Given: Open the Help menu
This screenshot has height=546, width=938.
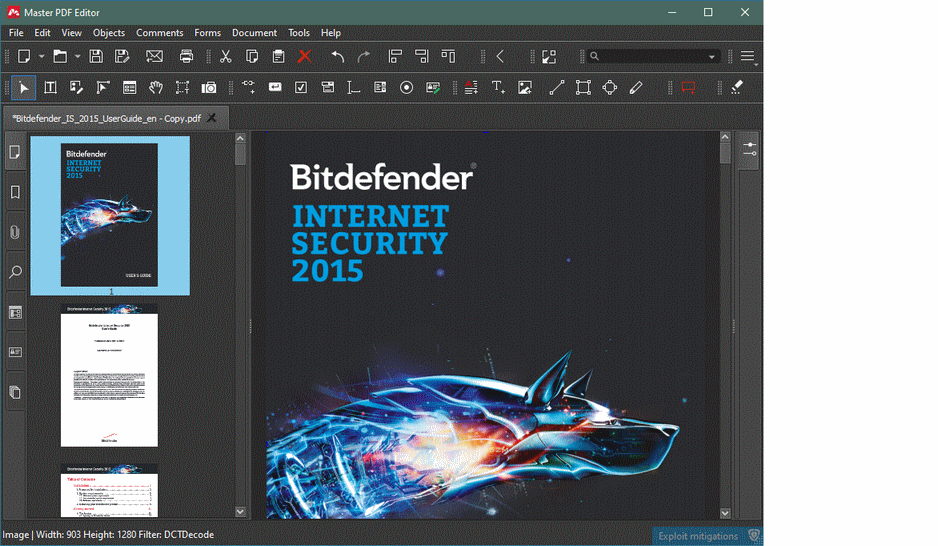Looking at the screenshot, I should click(x=331, y=33).
